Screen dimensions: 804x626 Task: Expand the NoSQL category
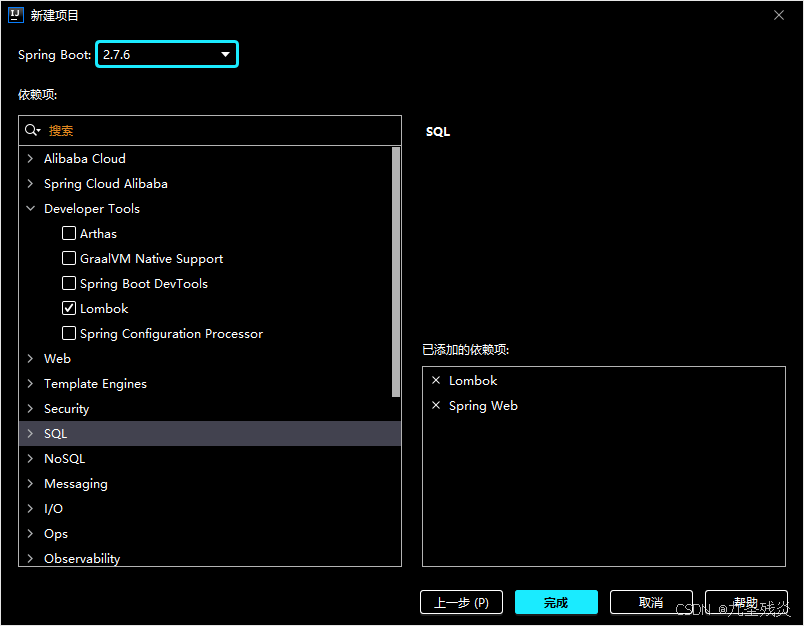[x=30, y=458]
